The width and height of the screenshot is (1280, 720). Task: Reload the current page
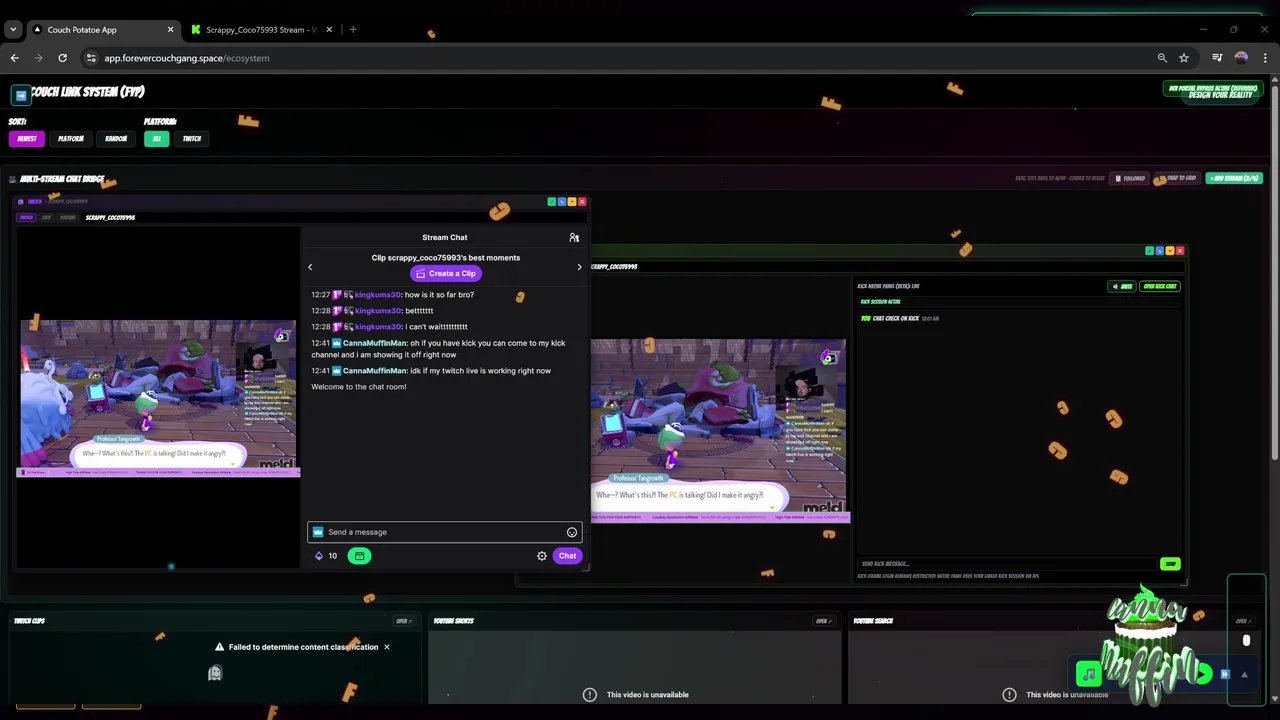tap(62, 58)
